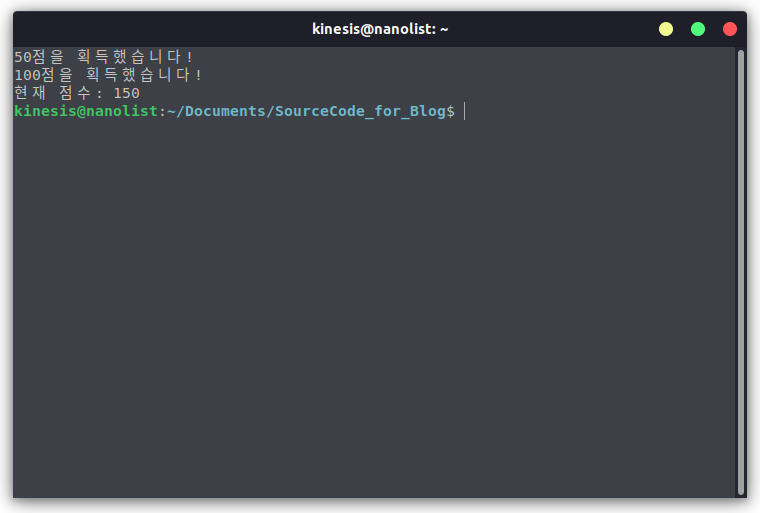Click the score value 150
The image size is (760, 513).
click(127, 93)
